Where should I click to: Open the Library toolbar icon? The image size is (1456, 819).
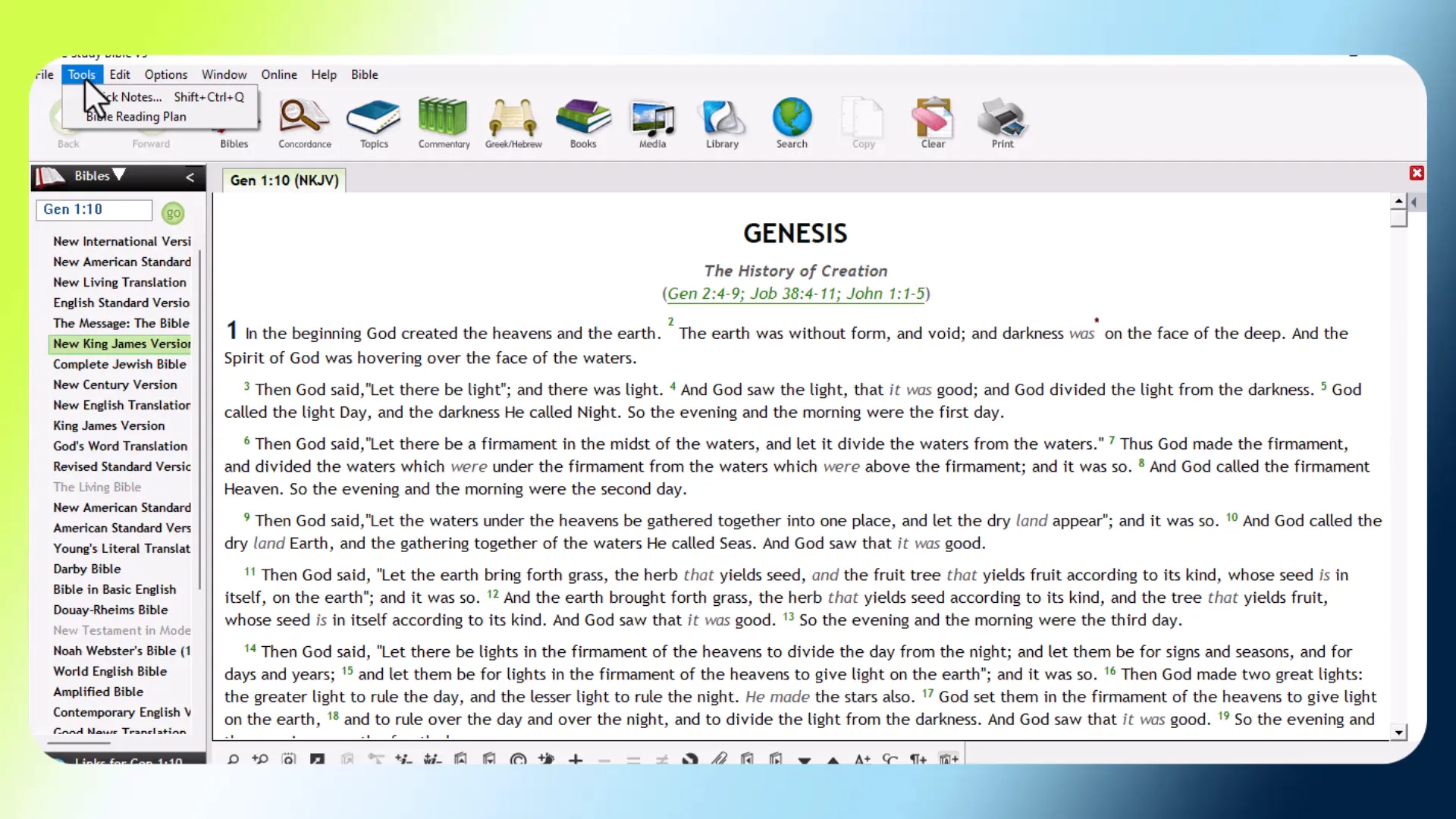(x=722, y=124)
